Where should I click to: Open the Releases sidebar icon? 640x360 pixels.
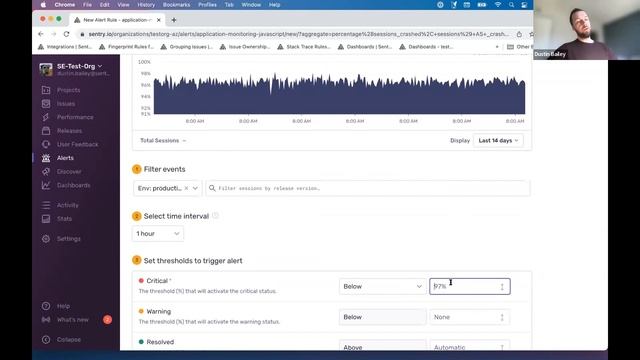(46, 131)
